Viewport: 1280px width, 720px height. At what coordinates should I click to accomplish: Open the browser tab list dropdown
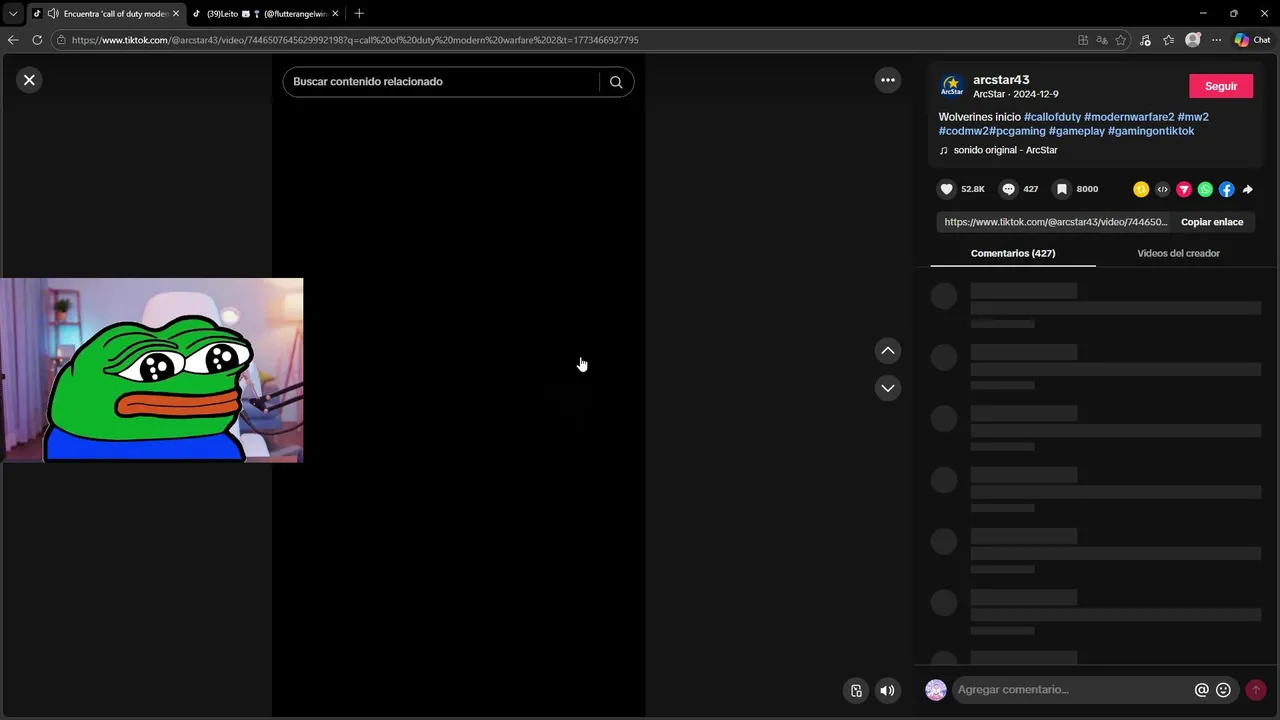coord(13,14)
